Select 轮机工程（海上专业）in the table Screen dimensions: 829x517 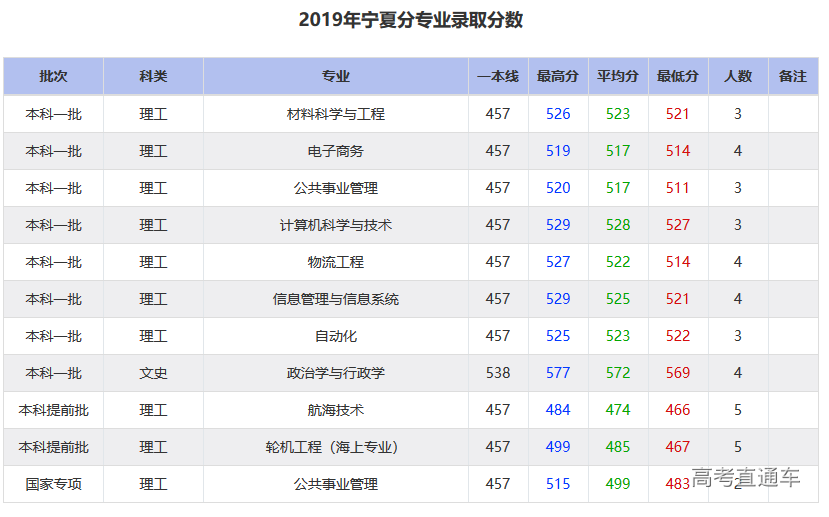[336, 447]
